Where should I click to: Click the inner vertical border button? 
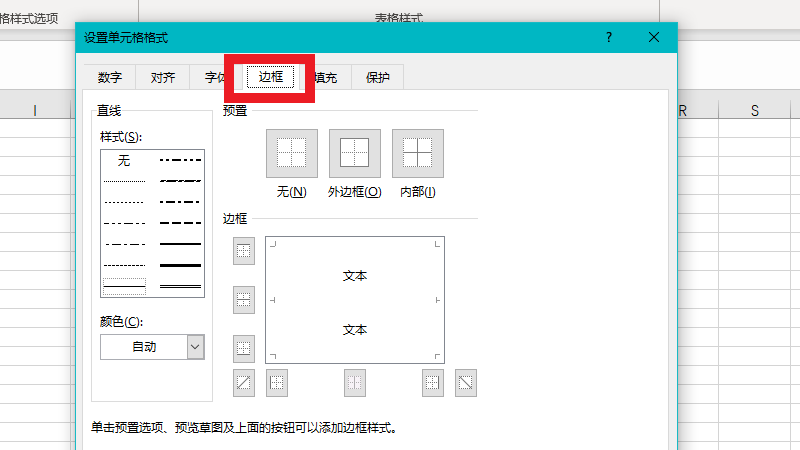(355, 381)
